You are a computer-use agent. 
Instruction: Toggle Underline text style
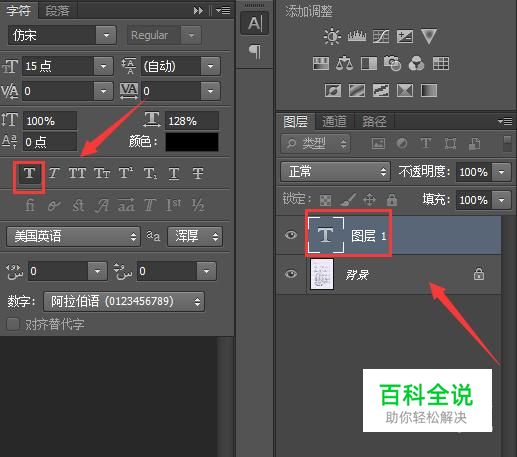pos(174,173)
